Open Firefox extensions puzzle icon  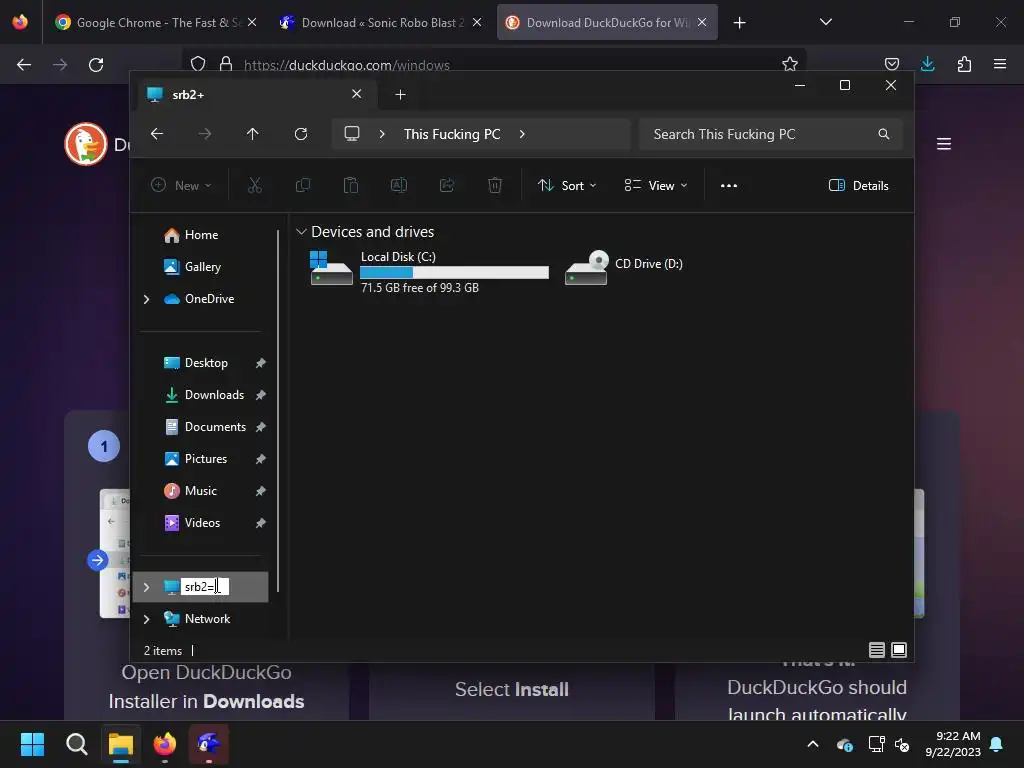coord(964,64)
